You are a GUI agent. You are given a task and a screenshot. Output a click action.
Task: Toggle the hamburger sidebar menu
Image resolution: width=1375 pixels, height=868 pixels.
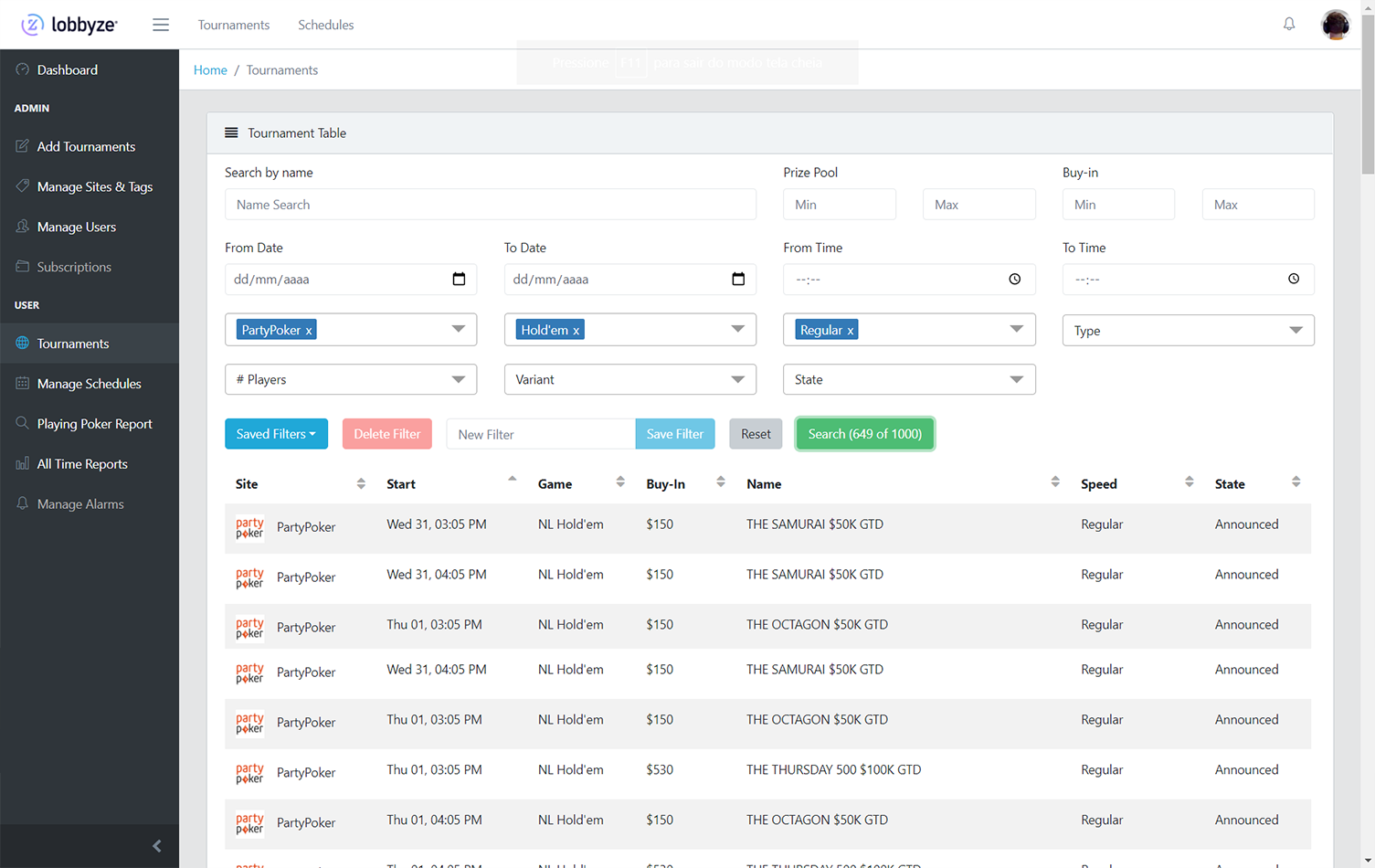click(161, 25)
